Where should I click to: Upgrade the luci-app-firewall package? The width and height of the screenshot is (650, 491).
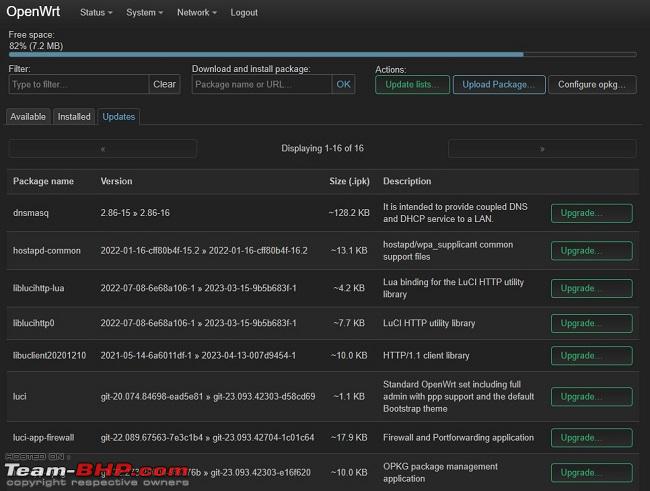click(592, 438)
